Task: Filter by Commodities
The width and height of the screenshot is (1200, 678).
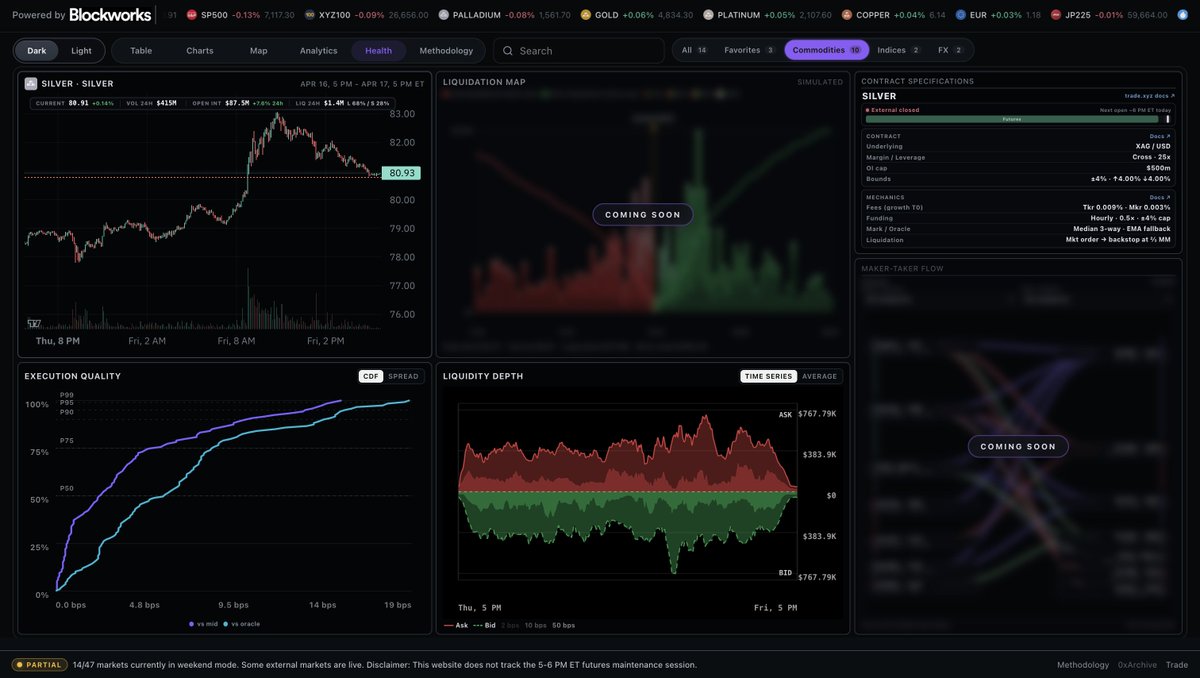Action: pyautogui.click(x=826, y=50)
